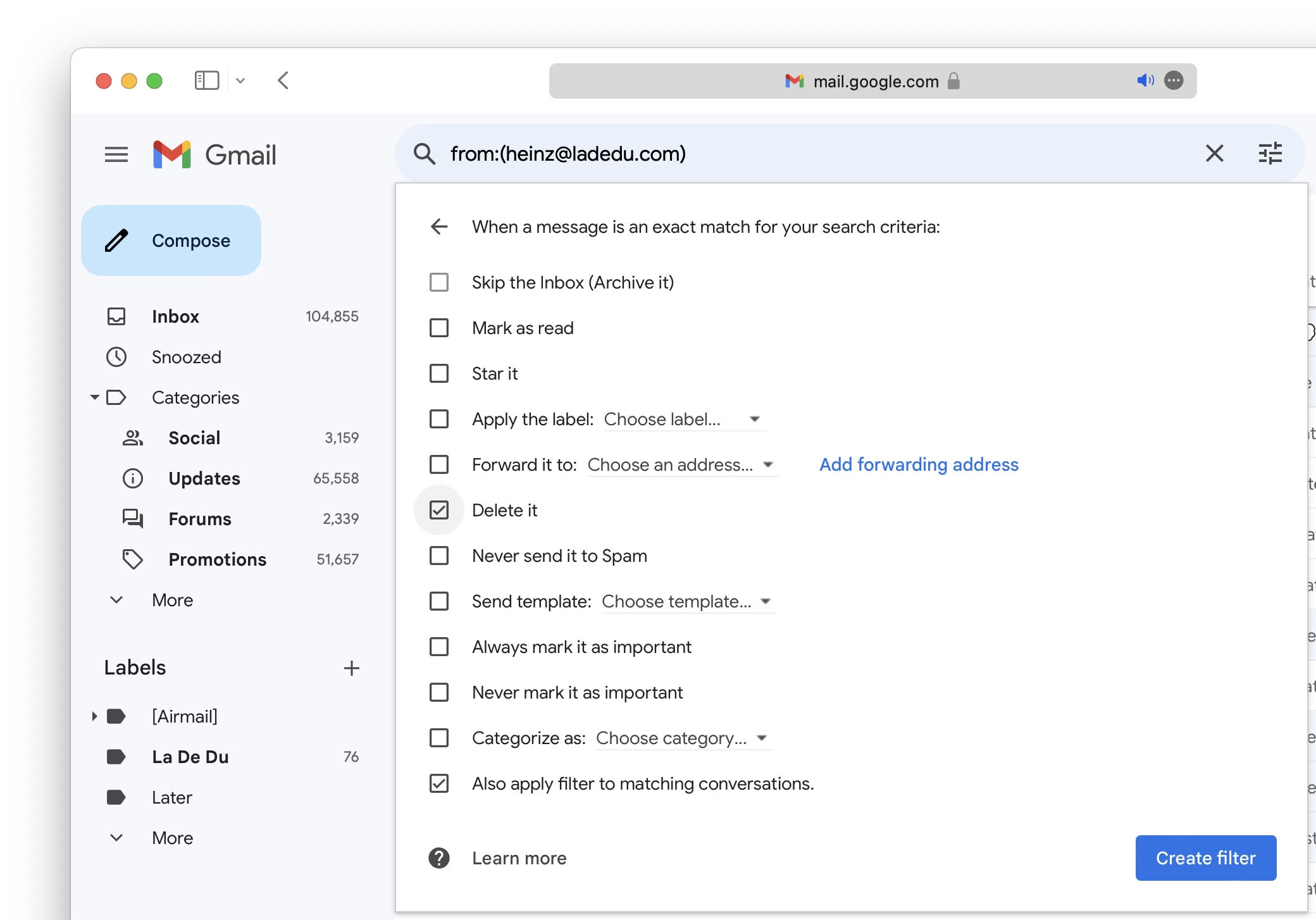Open the Gmail main menu hamburger icon
Image resolution: width=1316 pixels, height=920 pixels.
point(116,154)
